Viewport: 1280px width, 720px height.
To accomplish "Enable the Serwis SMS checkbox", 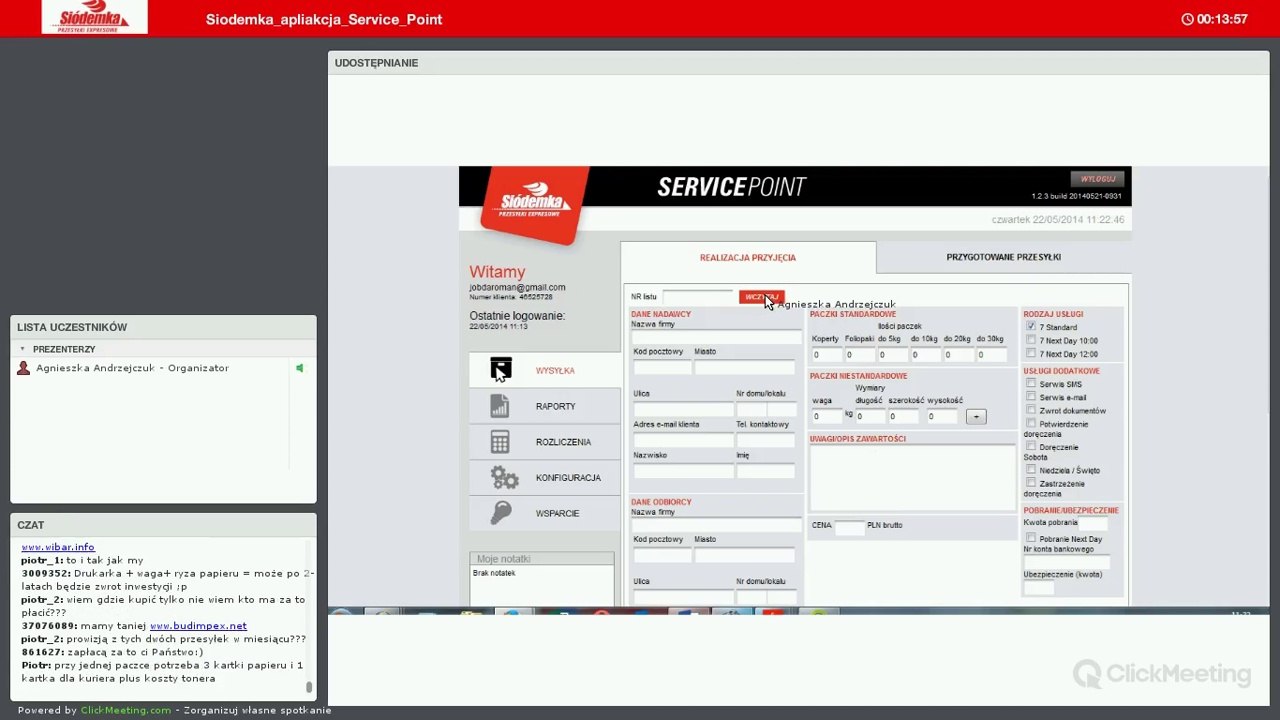I will pyautogui.click(x=1031, y=384).
